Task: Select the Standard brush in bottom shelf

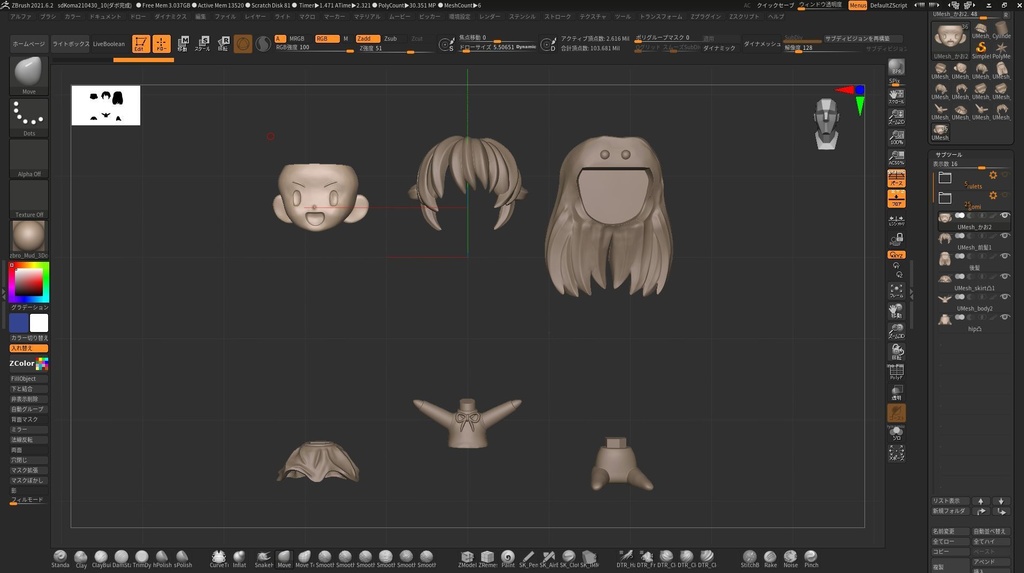Action: click(x=60, y=557)
